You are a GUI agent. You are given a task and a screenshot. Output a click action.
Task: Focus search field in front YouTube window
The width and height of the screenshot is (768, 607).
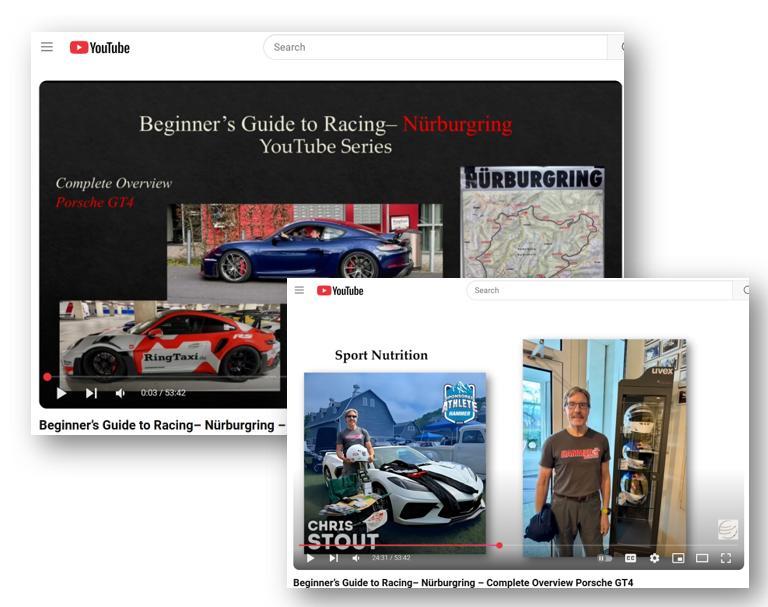click(x=600, y=290)
